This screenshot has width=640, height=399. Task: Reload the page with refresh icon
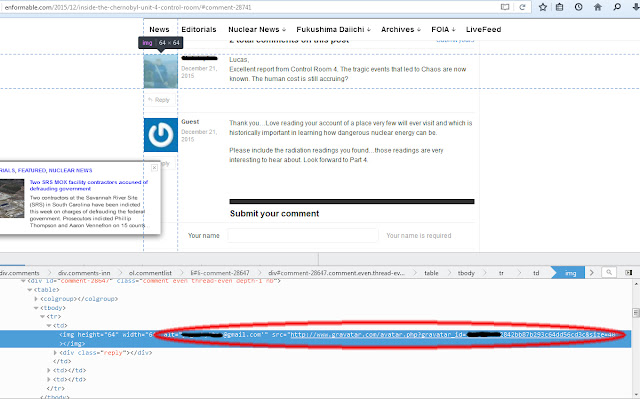point(522,7)
